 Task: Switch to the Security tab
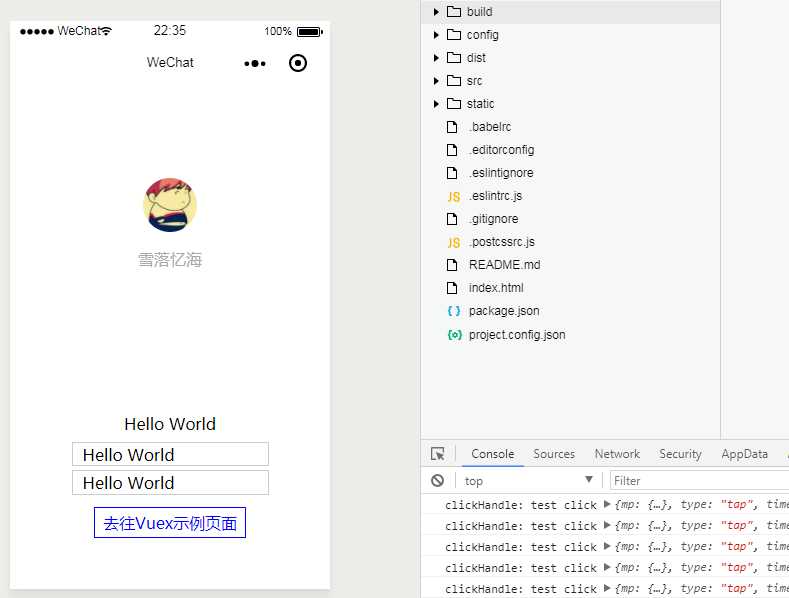(680, 454)
